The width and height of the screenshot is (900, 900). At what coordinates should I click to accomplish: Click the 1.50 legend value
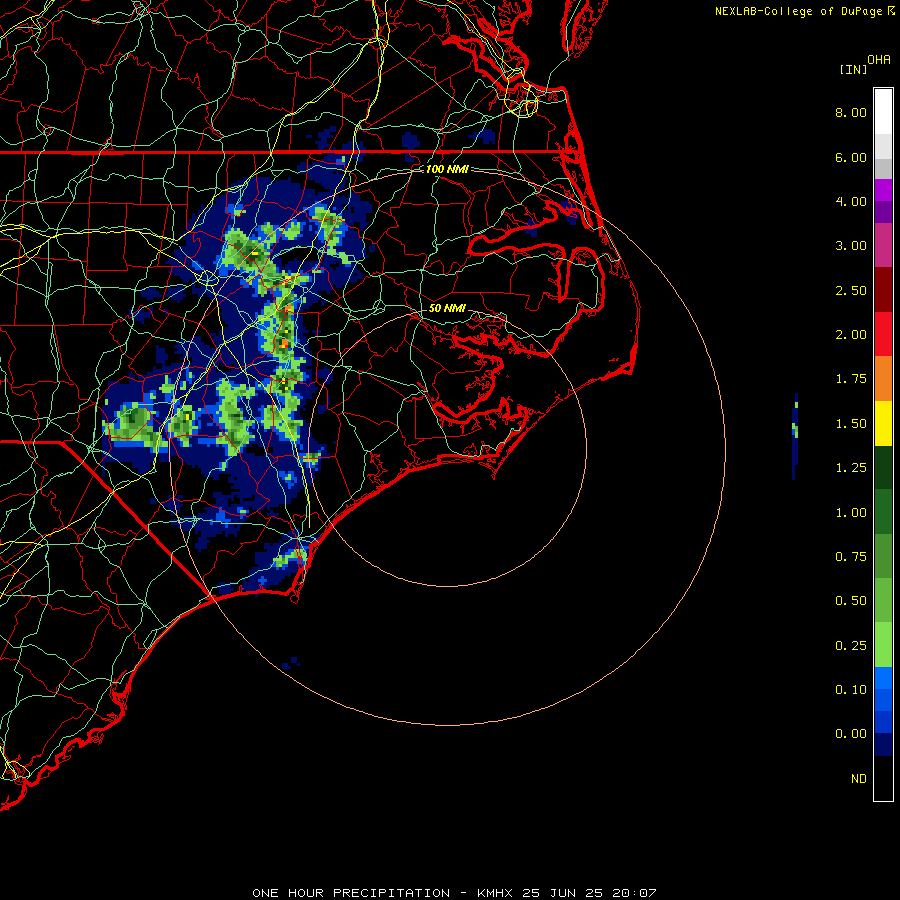[851, 424]
